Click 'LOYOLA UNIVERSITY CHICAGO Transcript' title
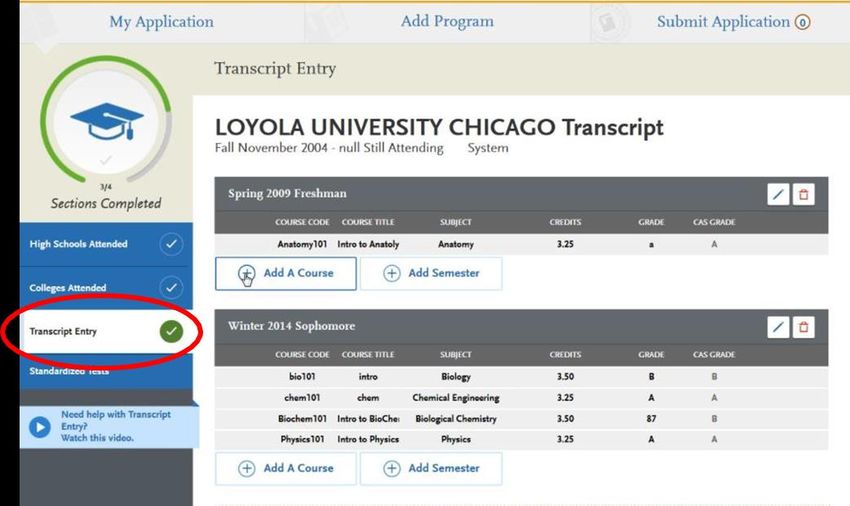This screenshot has height=506, width=850. click(439, 127)
